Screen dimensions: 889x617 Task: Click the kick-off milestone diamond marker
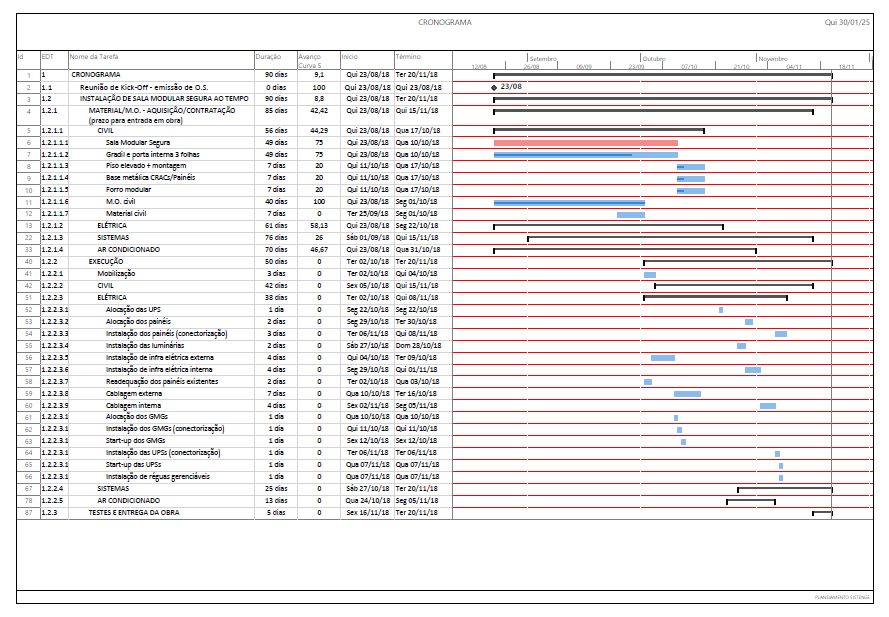click(x=494, y=87)
